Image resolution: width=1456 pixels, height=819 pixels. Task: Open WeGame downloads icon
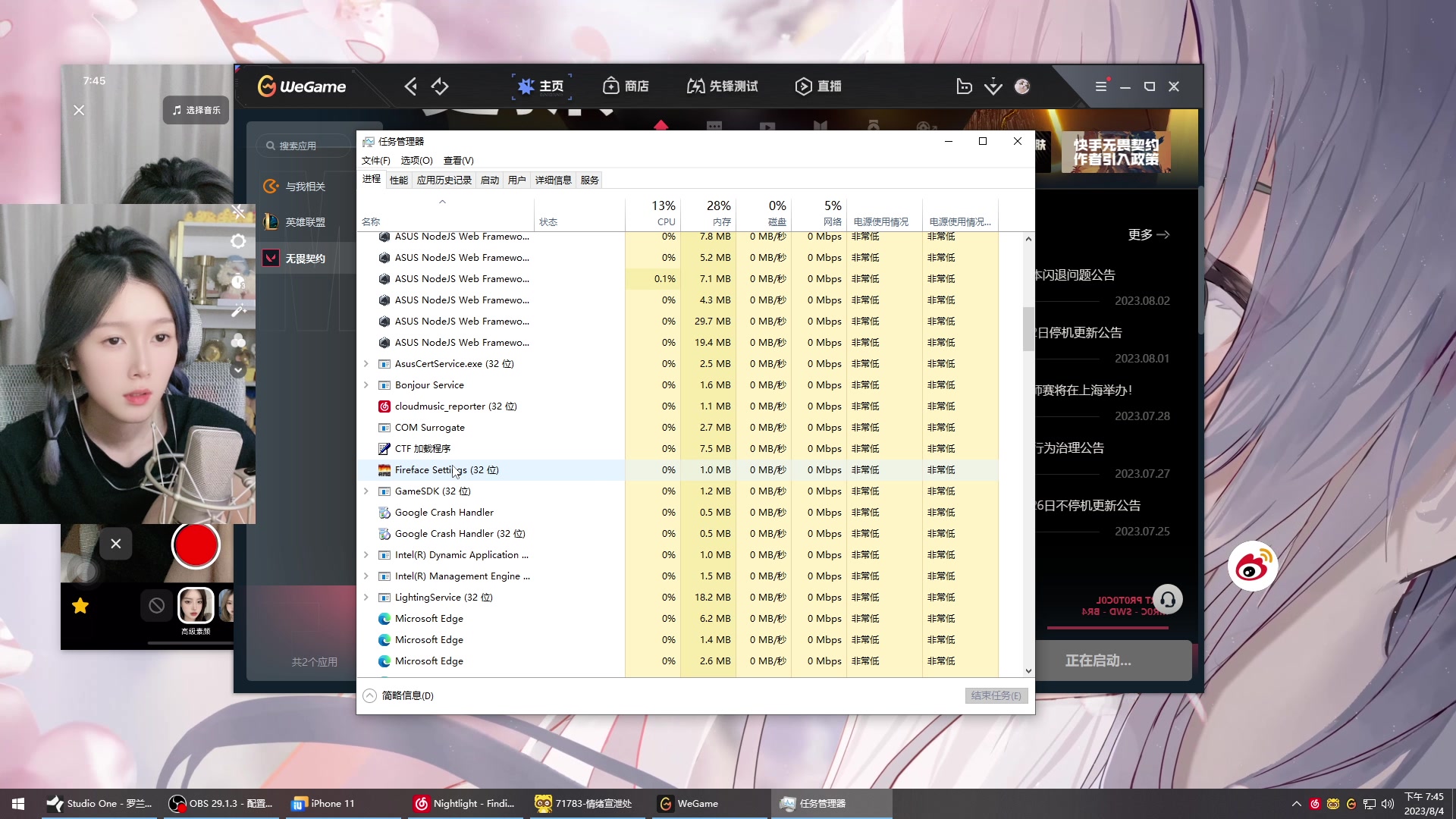click(993, 86)
